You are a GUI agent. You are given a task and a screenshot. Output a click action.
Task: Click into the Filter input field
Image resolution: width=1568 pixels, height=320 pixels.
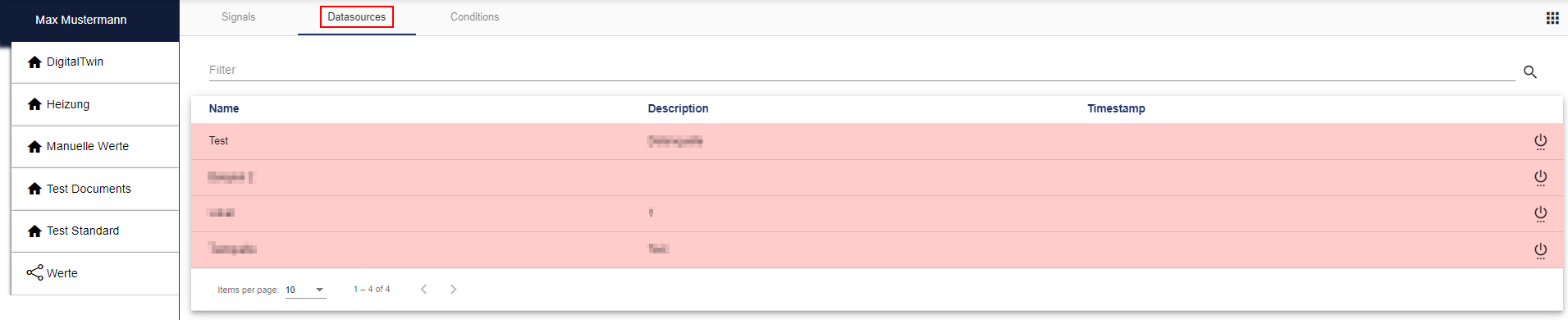(862, 70)
